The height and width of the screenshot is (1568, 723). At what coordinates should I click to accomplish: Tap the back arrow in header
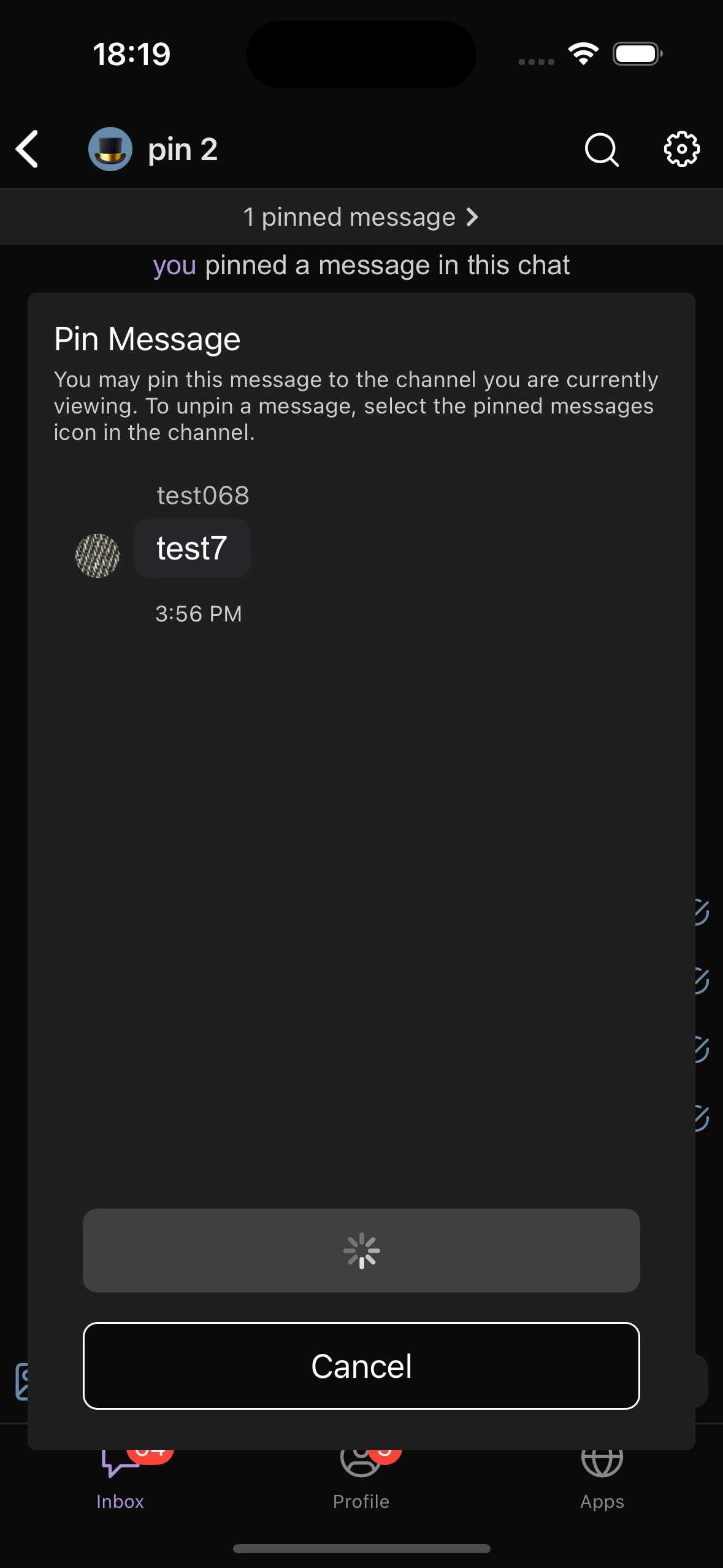(28, 149)
